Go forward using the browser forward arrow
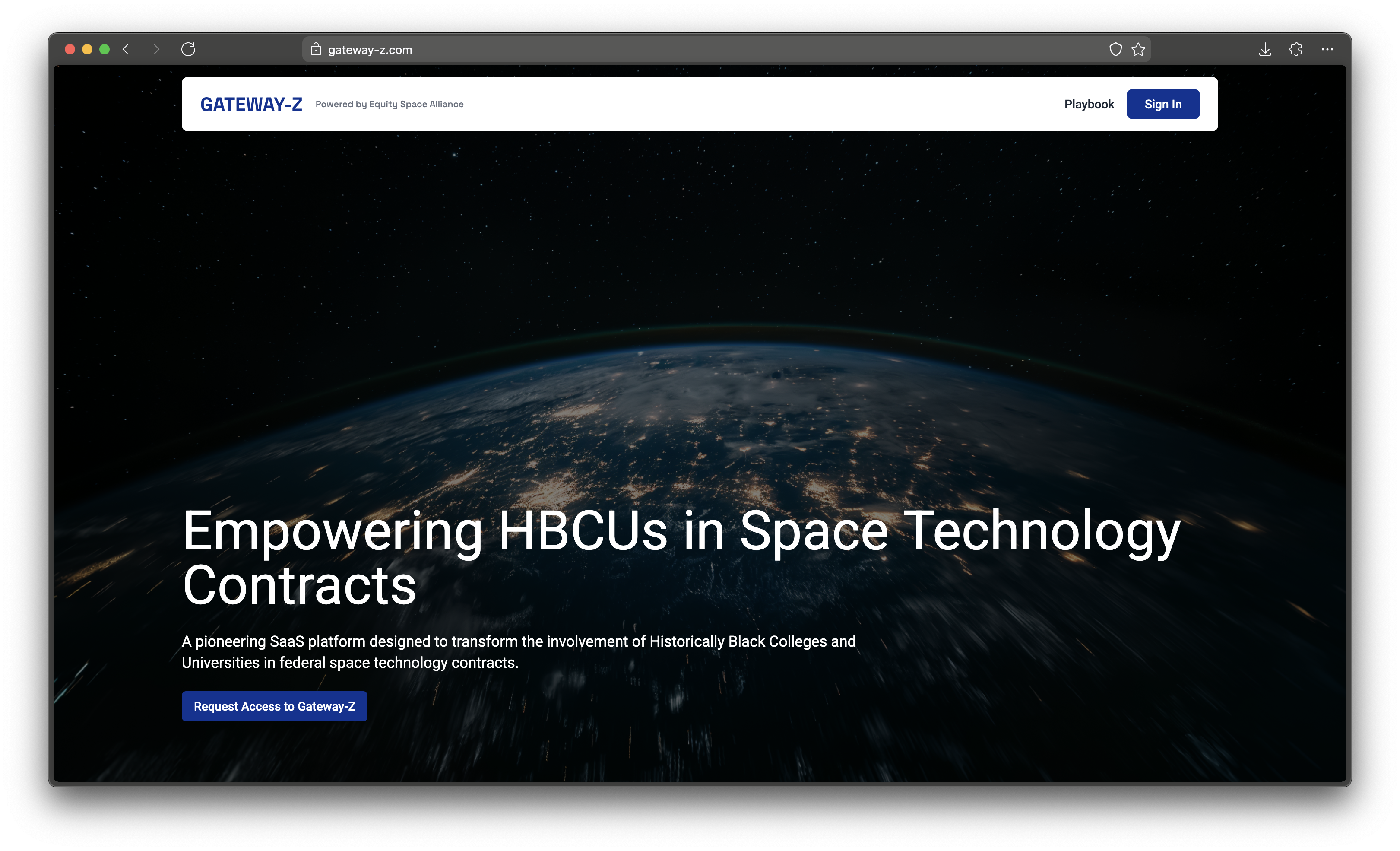The height and width of the screenshot is (851, 1400). 156,49
